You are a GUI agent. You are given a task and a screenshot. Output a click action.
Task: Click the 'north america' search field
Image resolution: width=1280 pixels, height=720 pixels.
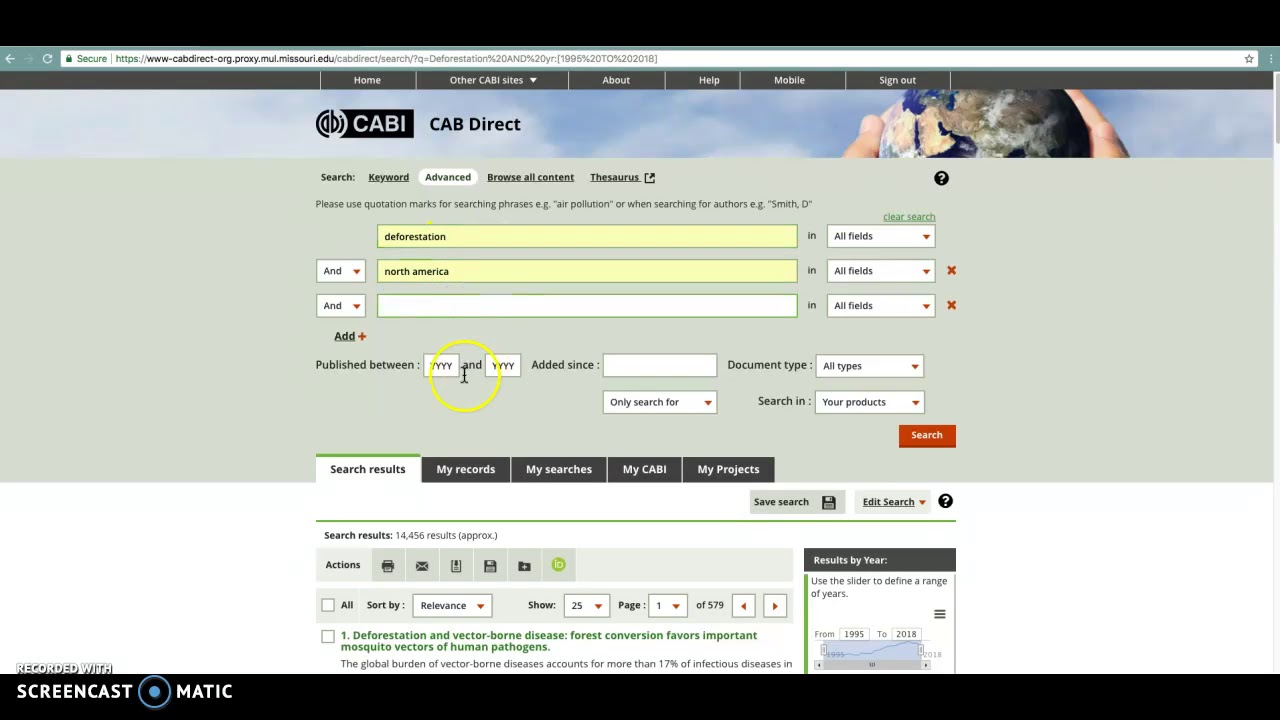click(x=587, y=271)
